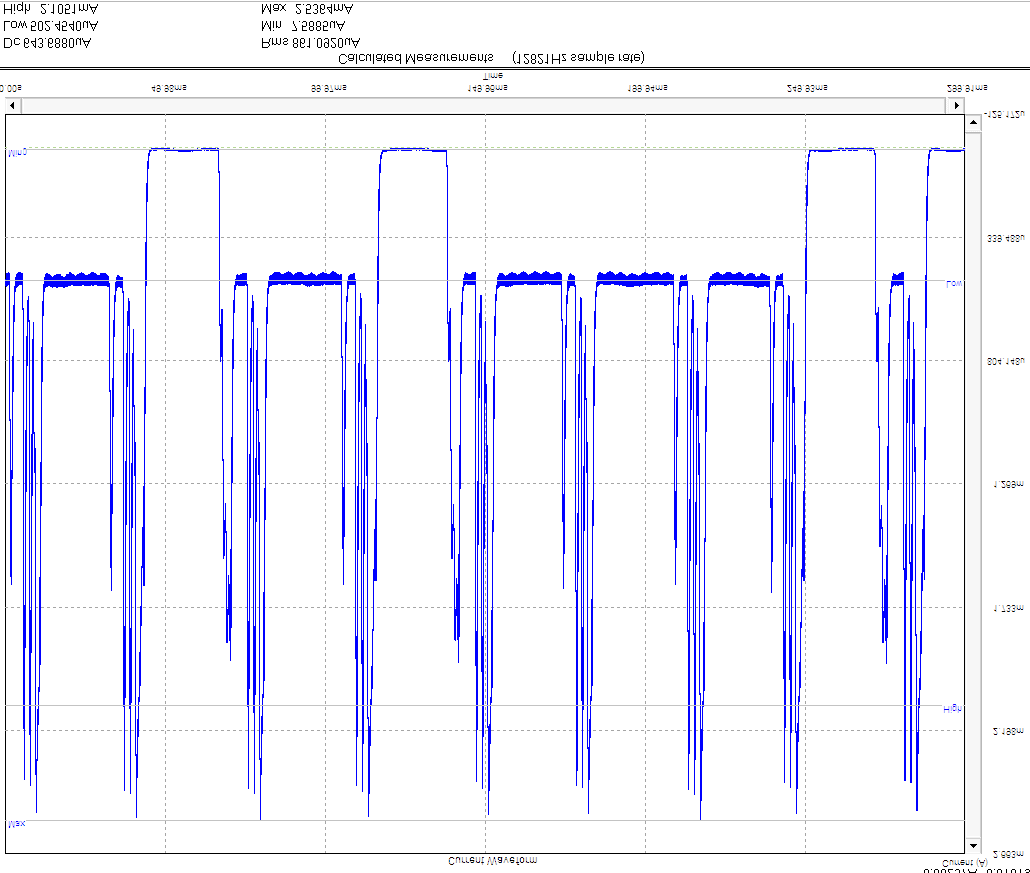Click the 1.269m current axis label
The height and width of the screenshot is (873, 1030).
1008,485
